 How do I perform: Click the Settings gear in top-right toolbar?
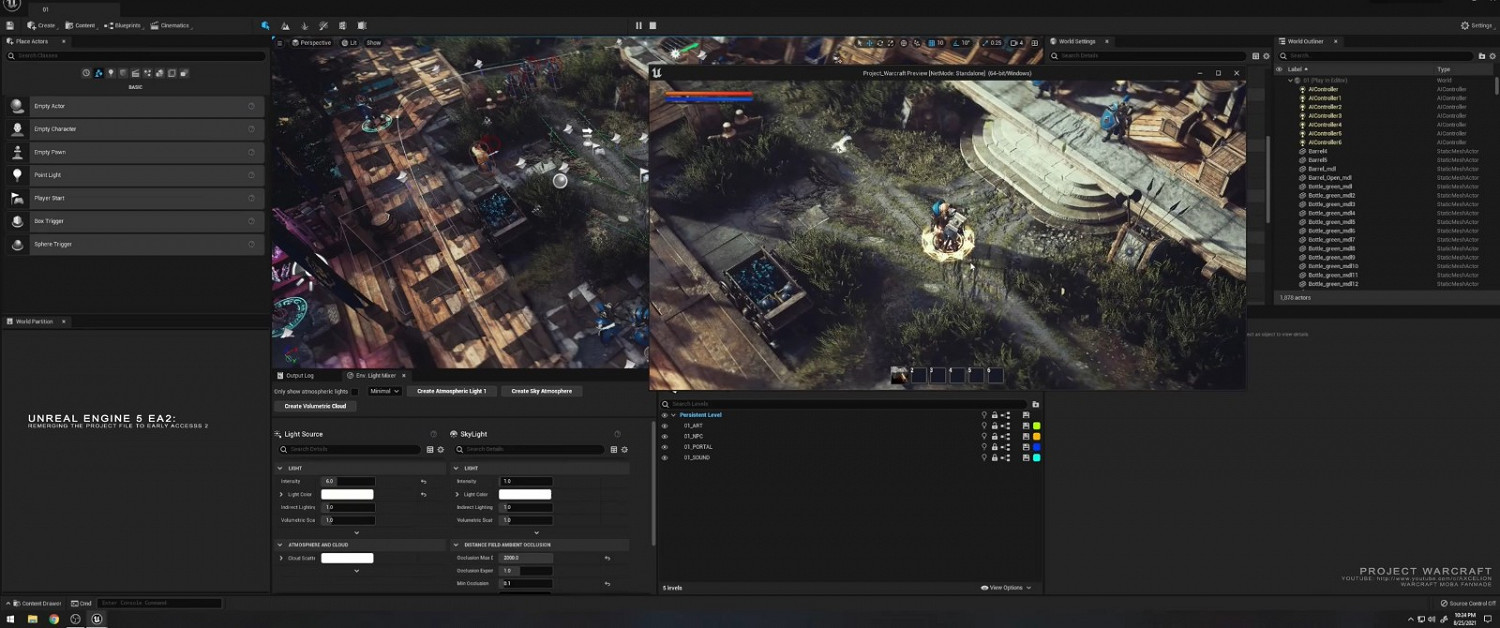click(x=1476, y=25)
